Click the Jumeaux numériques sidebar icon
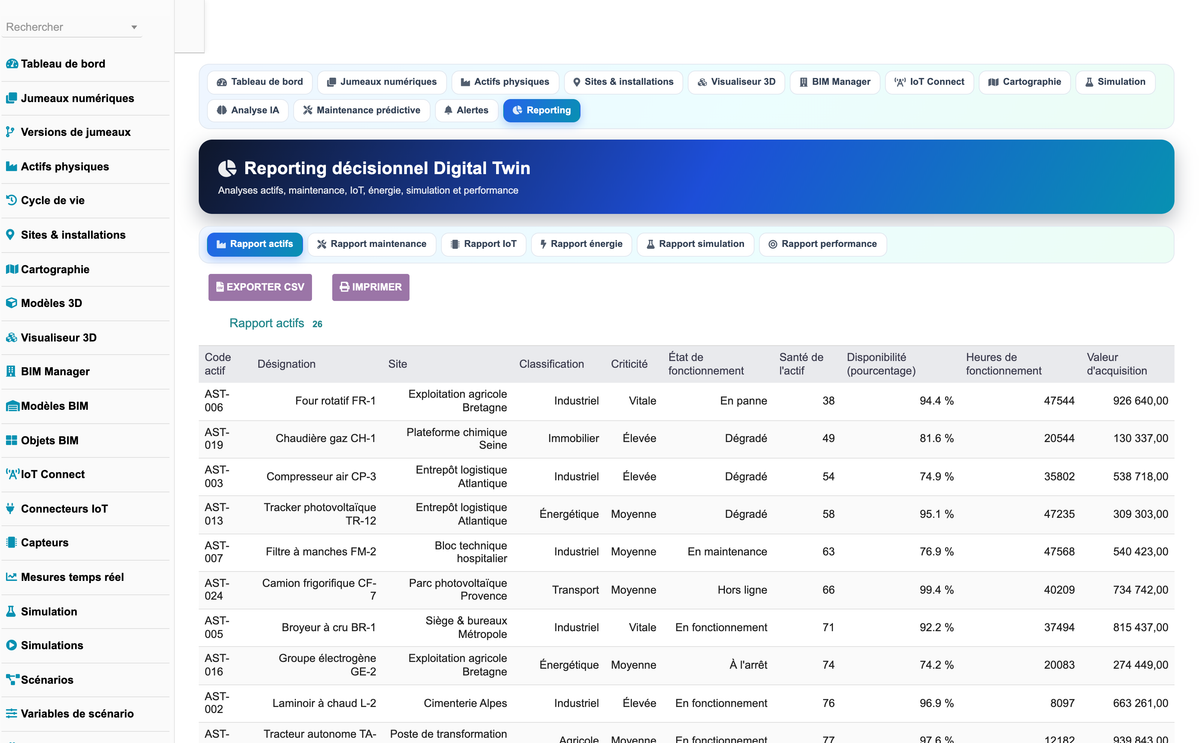Screen dimensions: 1200x743 (12, 98)
